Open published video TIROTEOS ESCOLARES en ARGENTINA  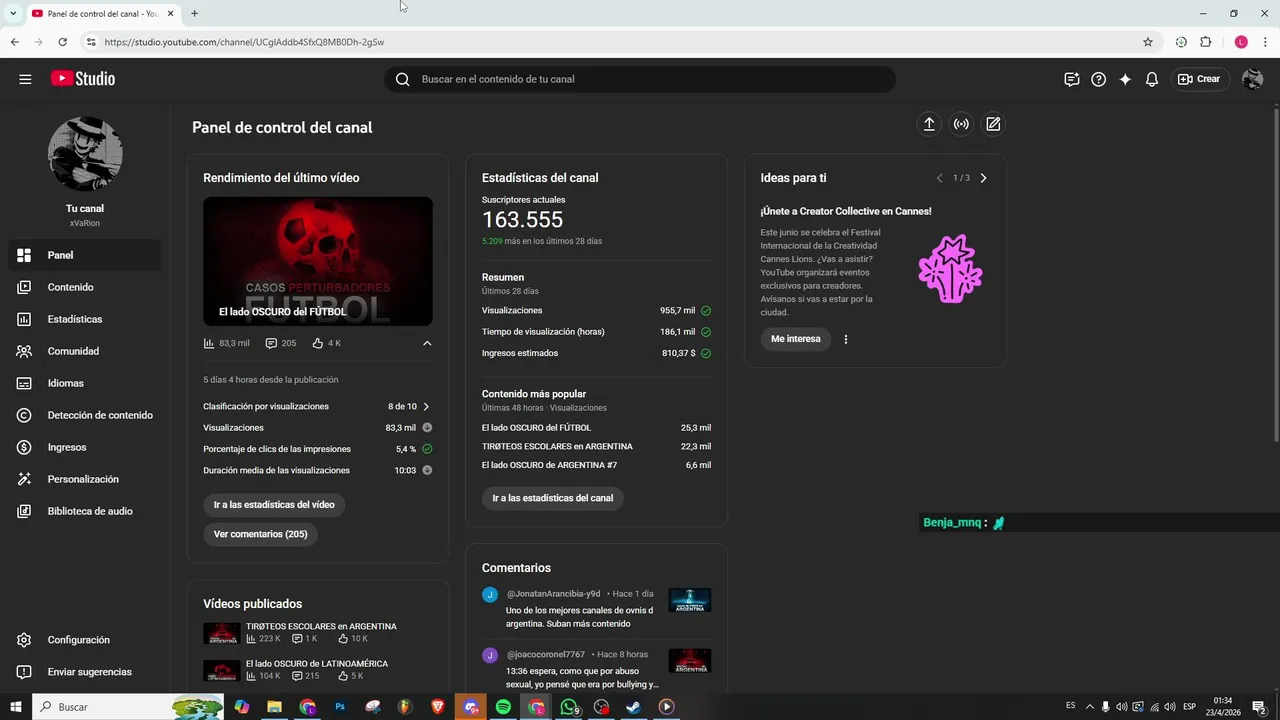321,627
